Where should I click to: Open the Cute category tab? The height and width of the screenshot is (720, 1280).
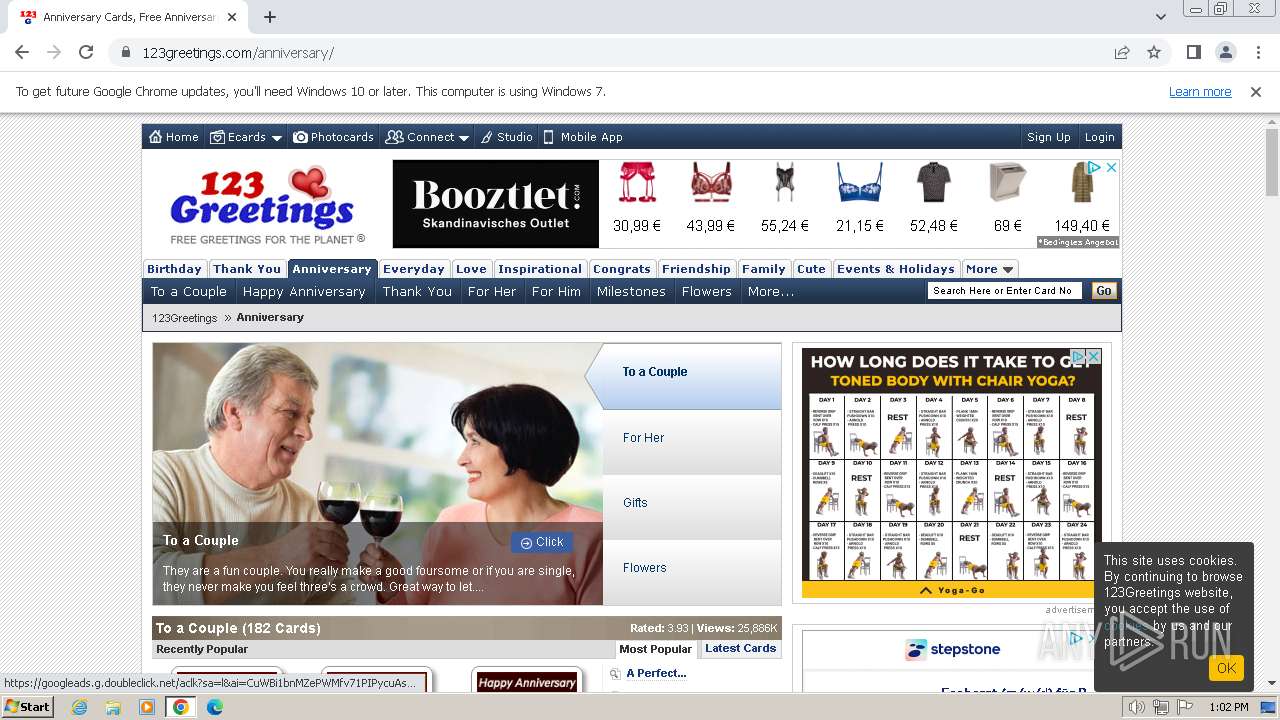(x=811, y=269)
